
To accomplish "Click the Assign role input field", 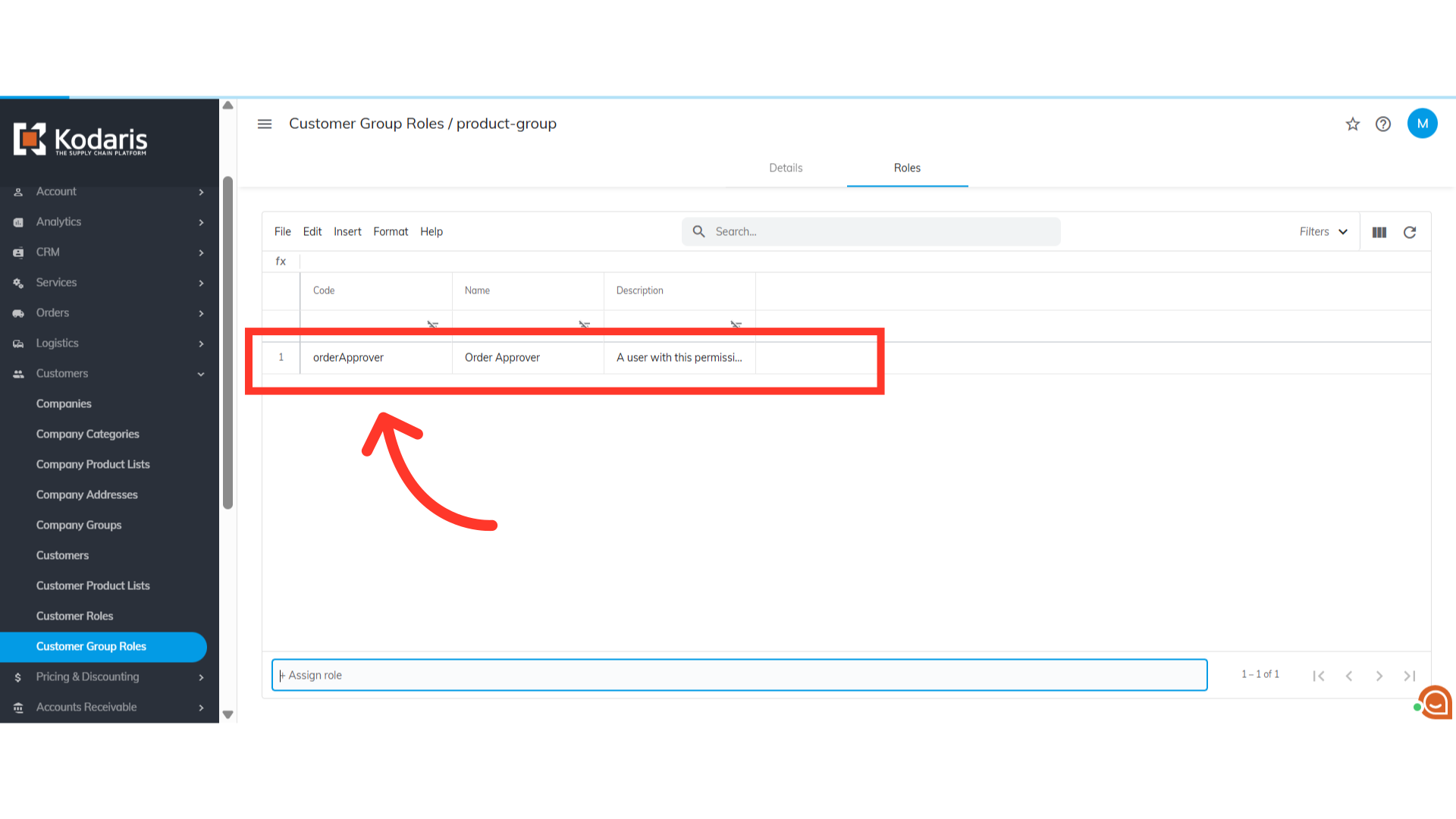I will [x=739, y=675].
